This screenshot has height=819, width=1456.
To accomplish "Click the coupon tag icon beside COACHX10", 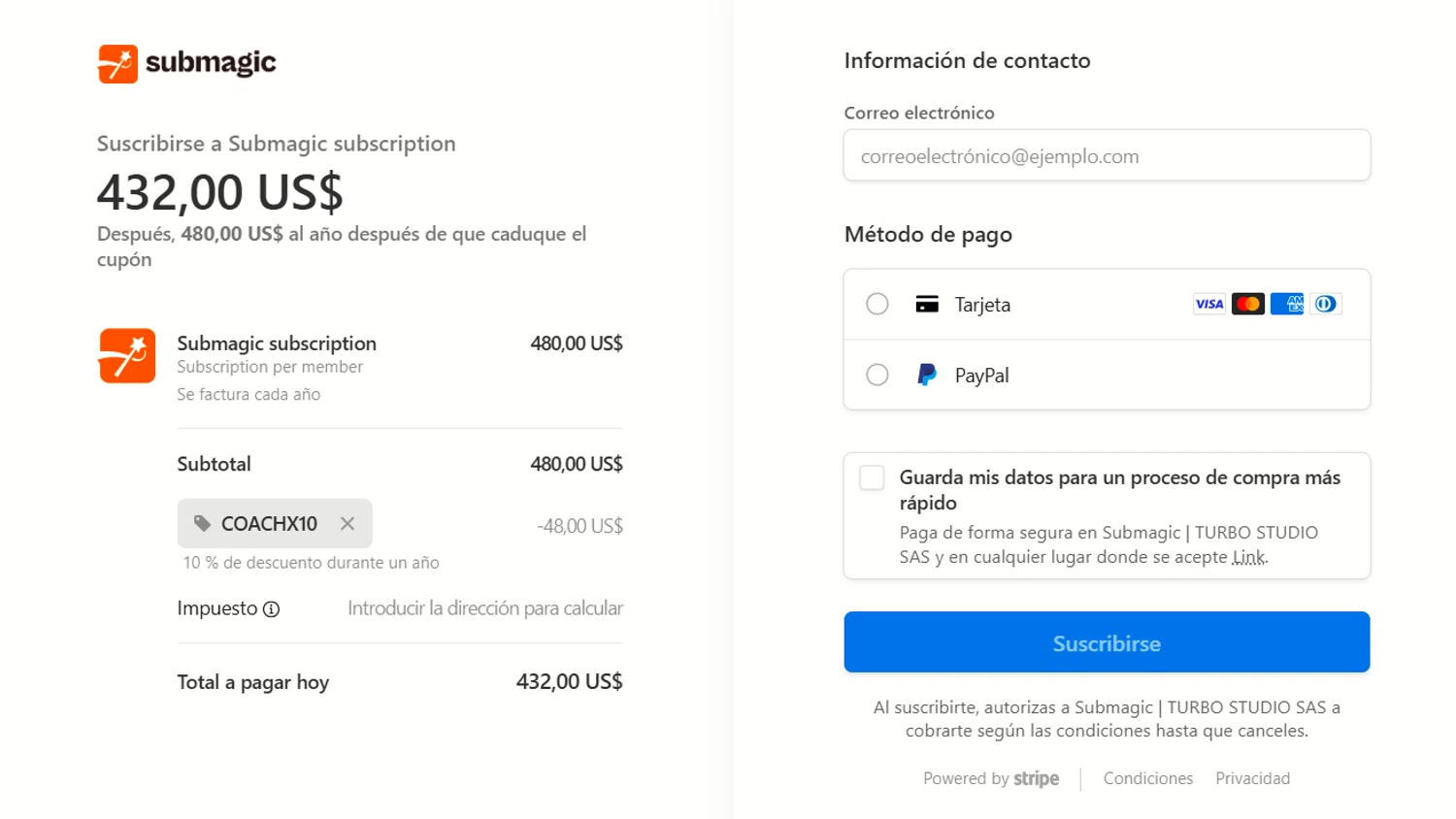I will click(x=202, y=524).
